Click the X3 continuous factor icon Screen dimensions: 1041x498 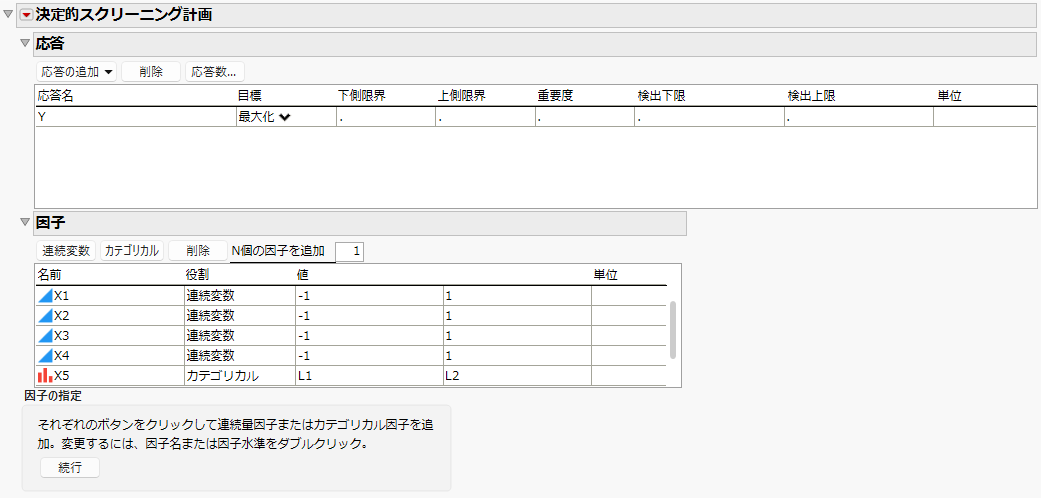coord(45,336)
